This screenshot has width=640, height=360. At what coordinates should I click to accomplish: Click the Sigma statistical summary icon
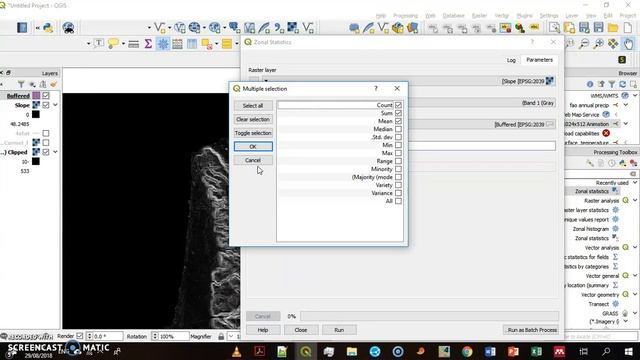click(148, 43)
